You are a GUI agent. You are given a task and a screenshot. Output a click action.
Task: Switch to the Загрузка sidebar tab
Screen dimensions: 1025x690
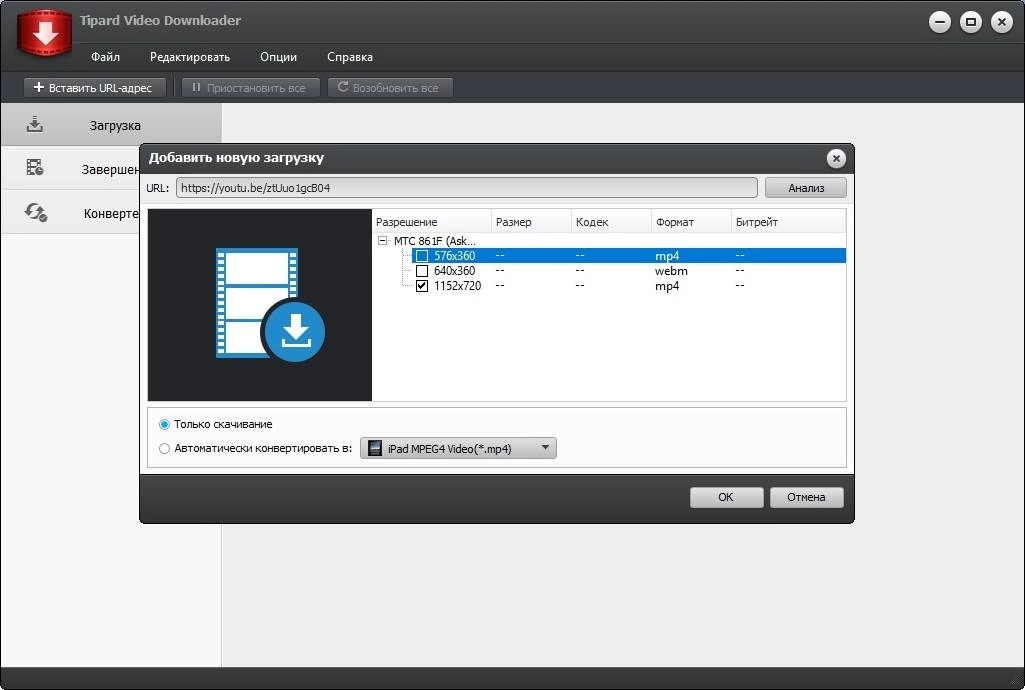[x=111, y=125]
